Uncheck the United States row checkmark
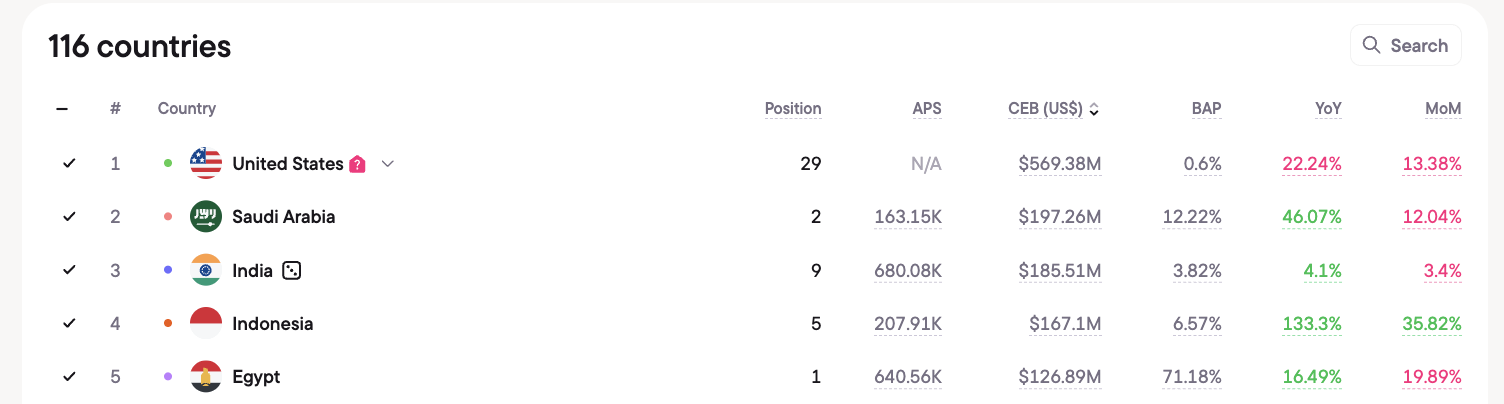 [x=69, y=163]
